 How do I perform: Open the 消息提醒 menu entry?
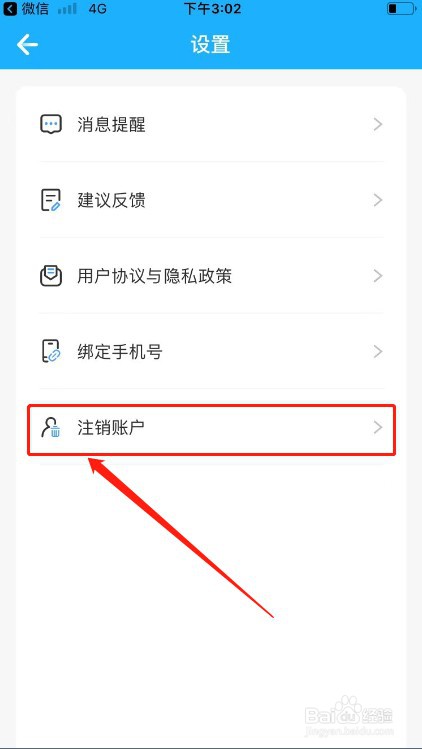coord(211,125)
